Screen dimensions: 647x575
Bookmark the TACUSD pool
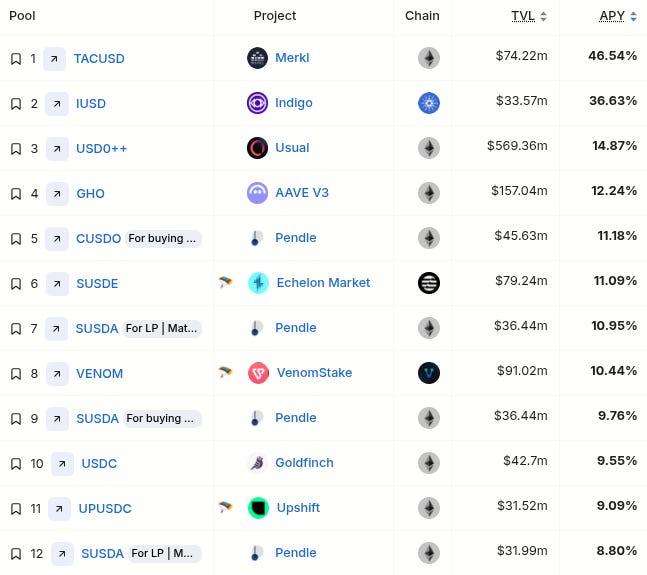coord(16,59)
